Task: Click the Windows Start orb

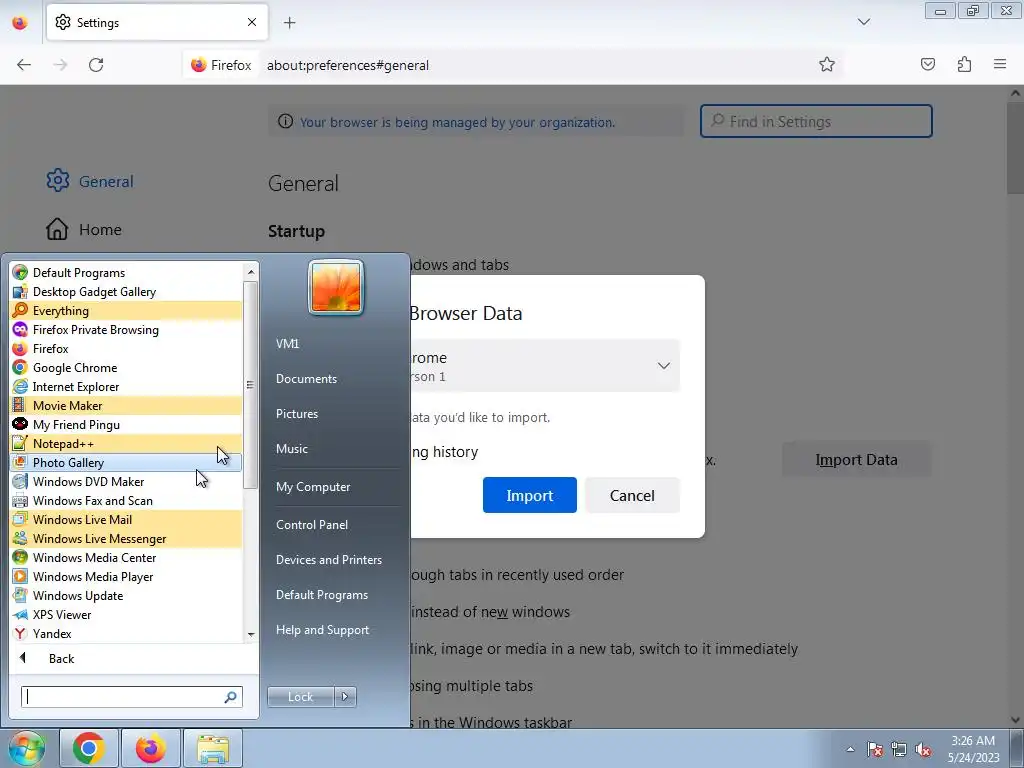Action: point(26,748)
